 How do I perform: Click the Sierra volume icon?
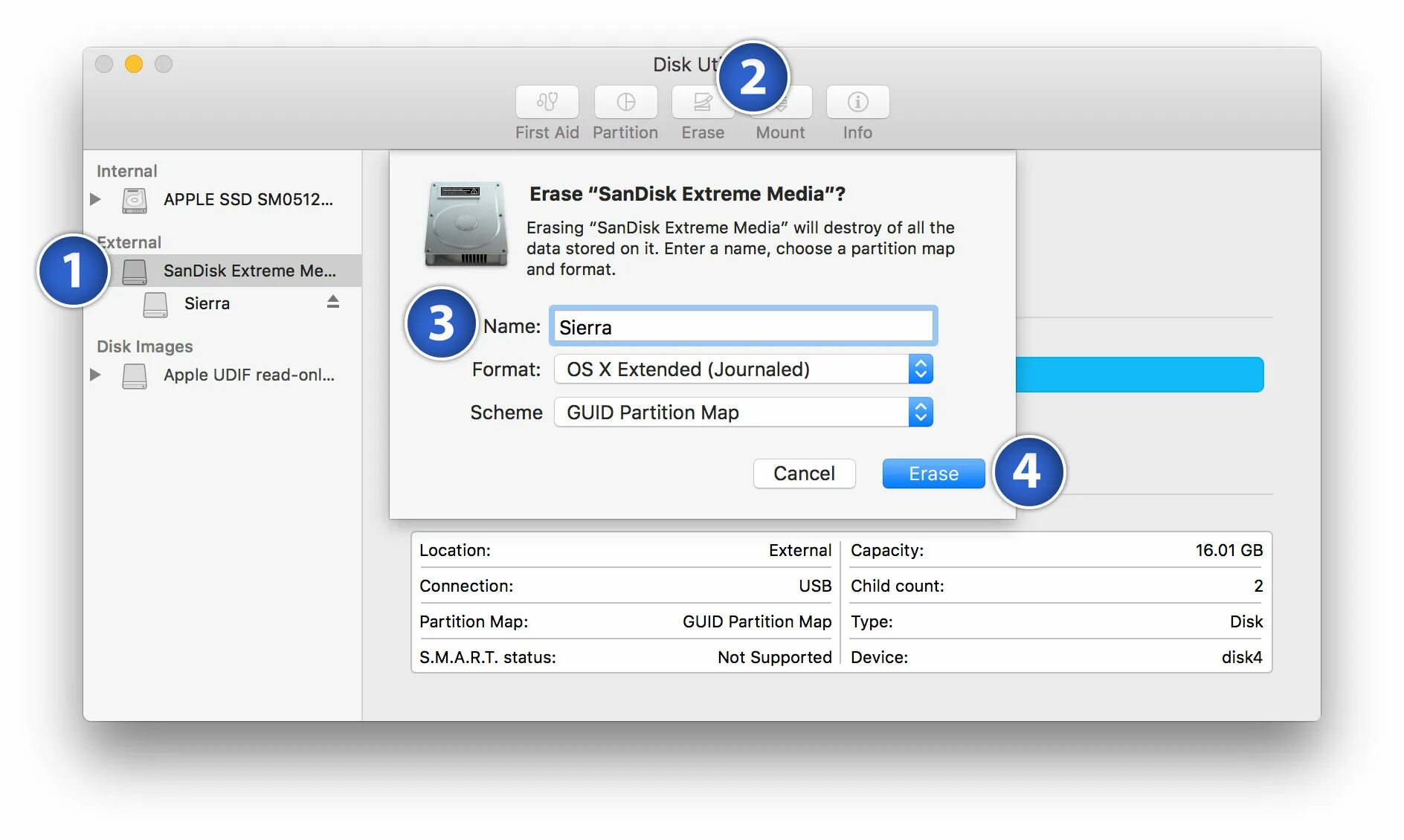(155, 304)
